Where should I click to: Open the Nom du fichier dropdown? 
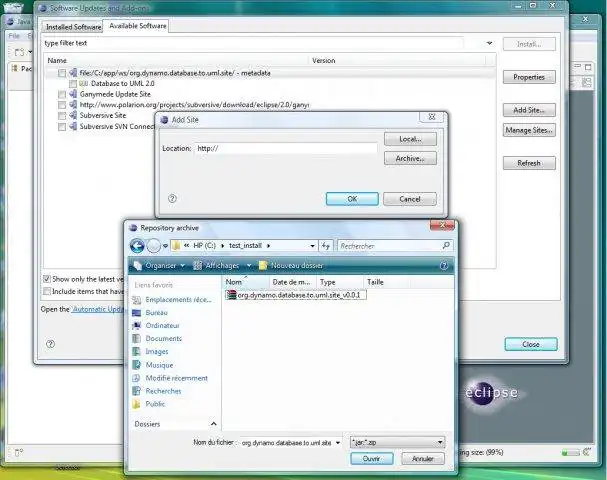(x=338, y=442)
